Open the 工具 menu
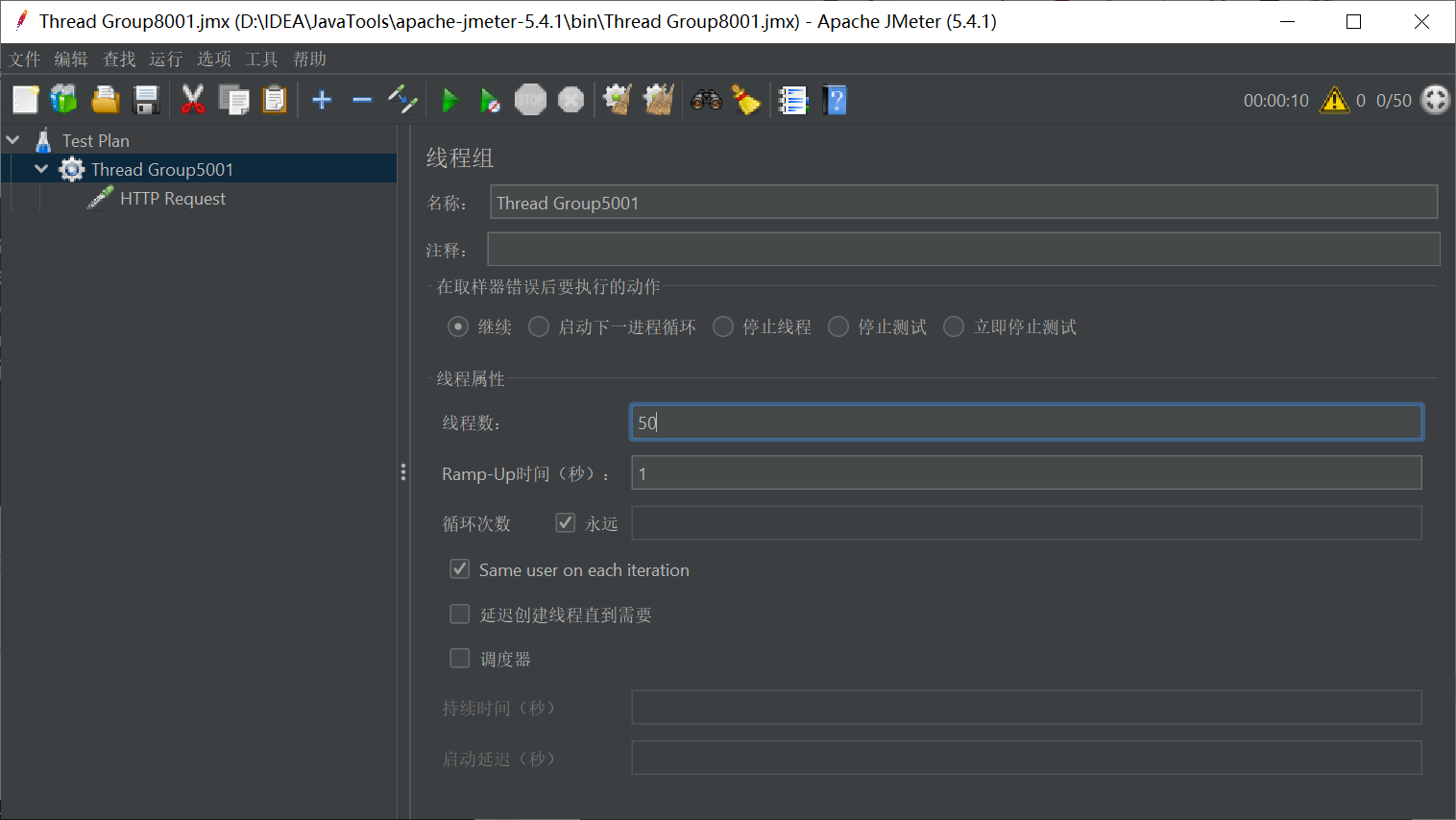 [x=261, y=59]
